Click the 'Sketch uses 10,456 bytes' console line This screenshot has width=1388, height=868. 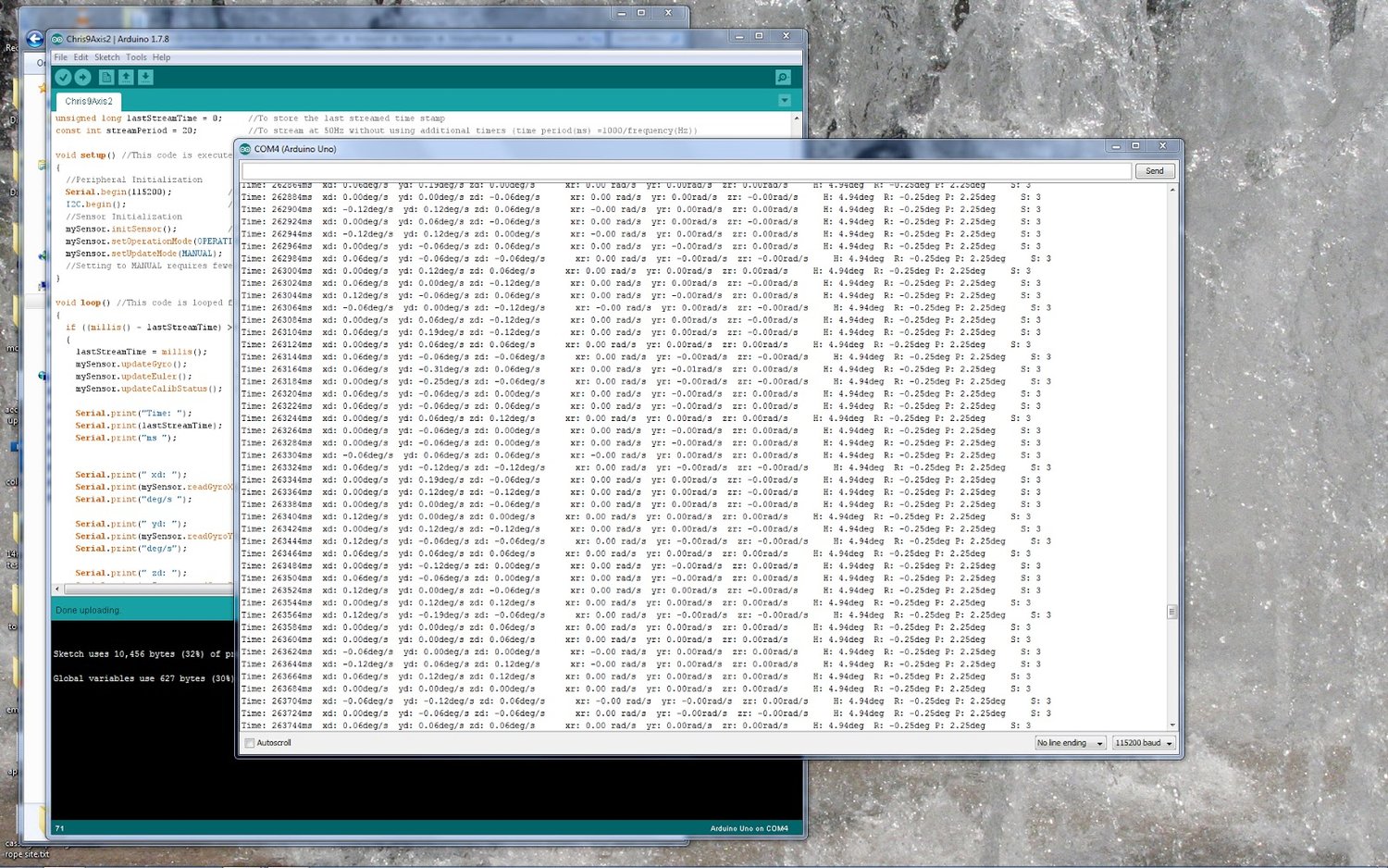143,654
